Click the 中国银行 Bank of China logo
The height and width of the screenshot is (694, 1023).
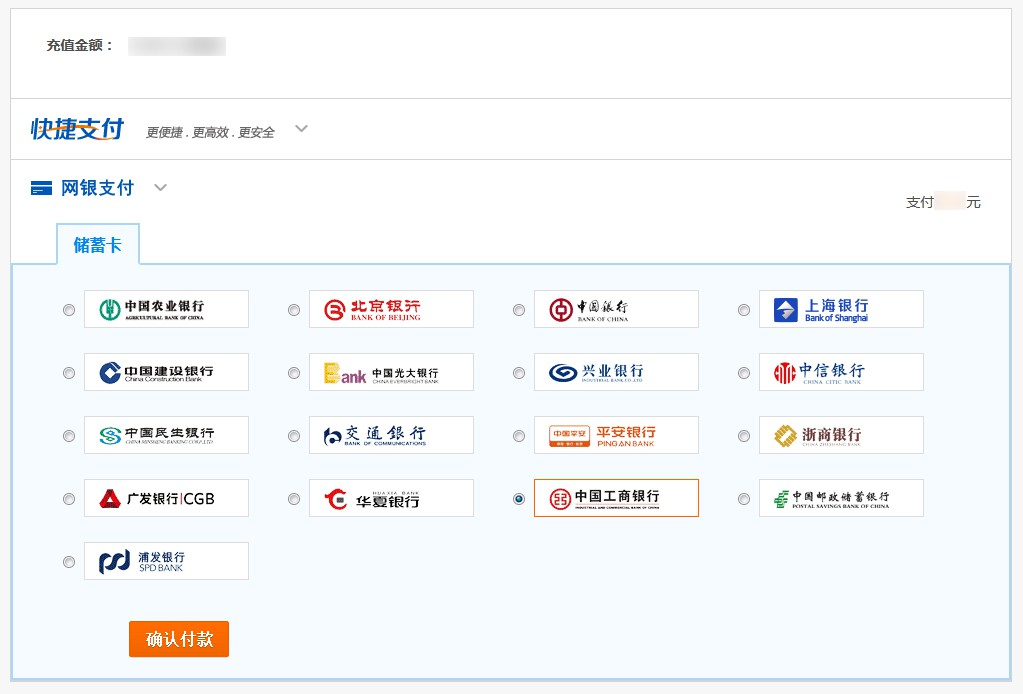tap(617, 309)
